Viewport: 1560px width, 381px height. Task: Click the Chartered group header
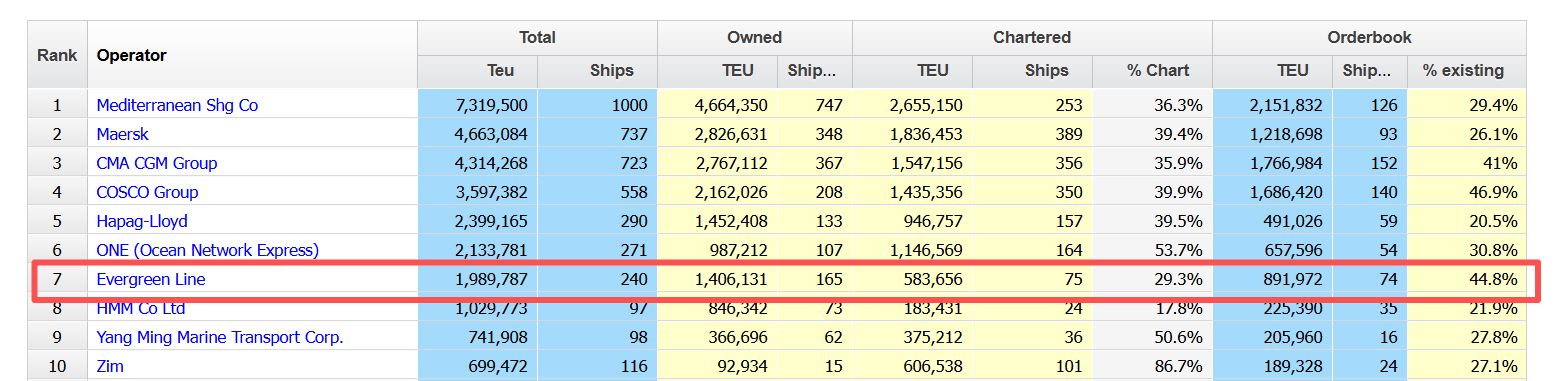(x=1032, y=38)
